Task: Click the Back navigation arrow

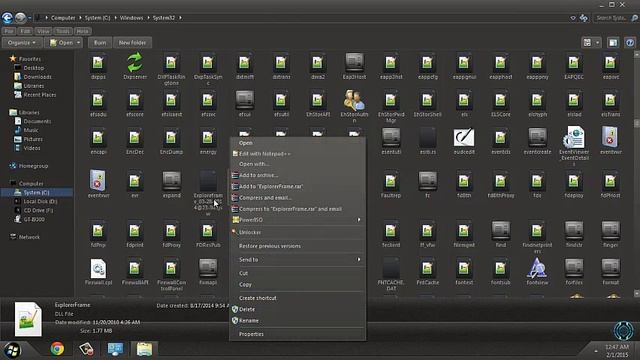Action: (x=7, y=18)
